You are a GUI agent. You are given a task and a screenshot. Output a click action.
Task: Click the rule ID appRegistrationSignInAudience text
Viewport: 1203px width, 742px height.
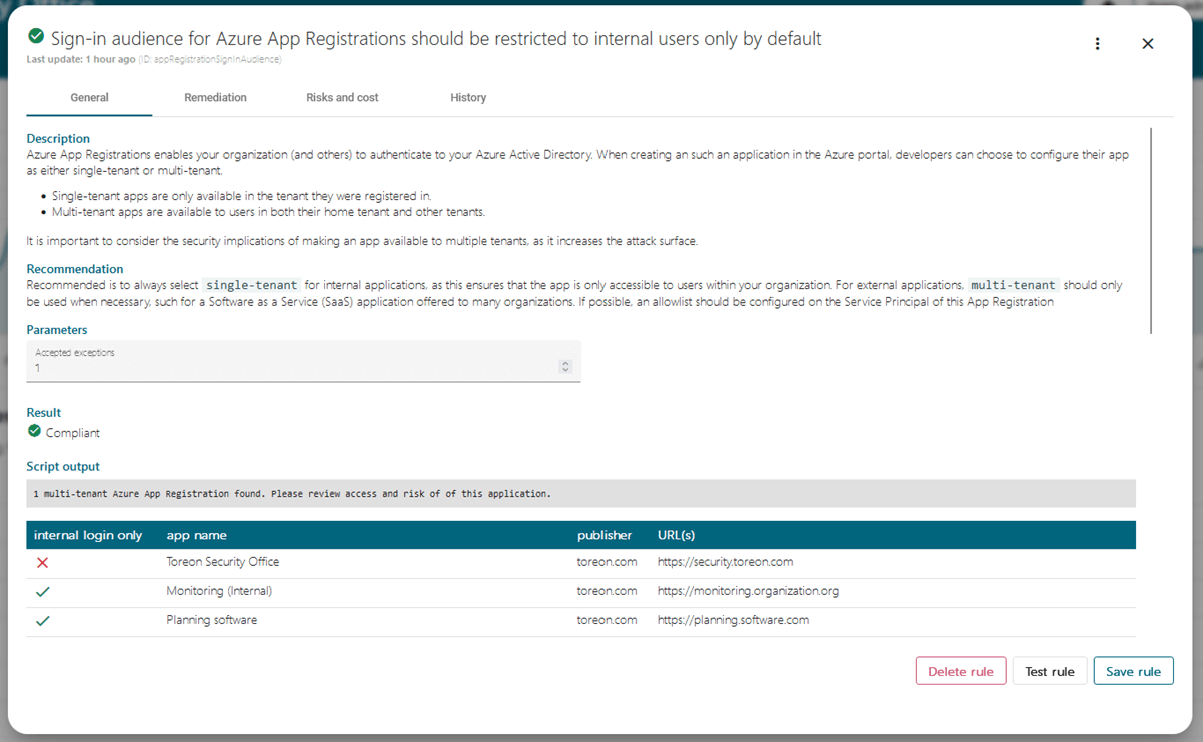click(210, 60)
